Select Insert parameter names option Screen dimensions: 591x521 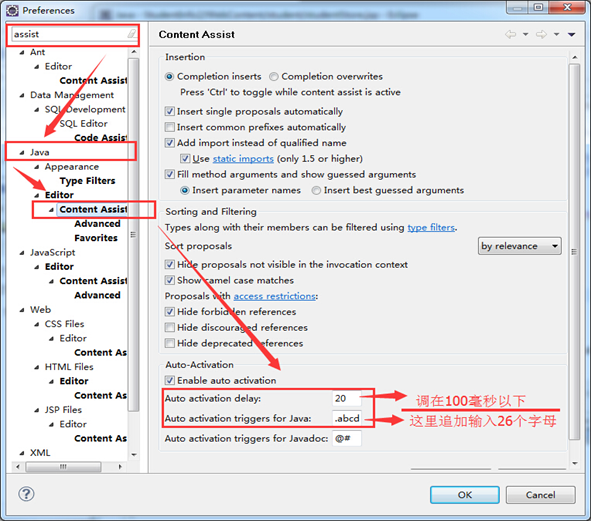tap(185, 190)
